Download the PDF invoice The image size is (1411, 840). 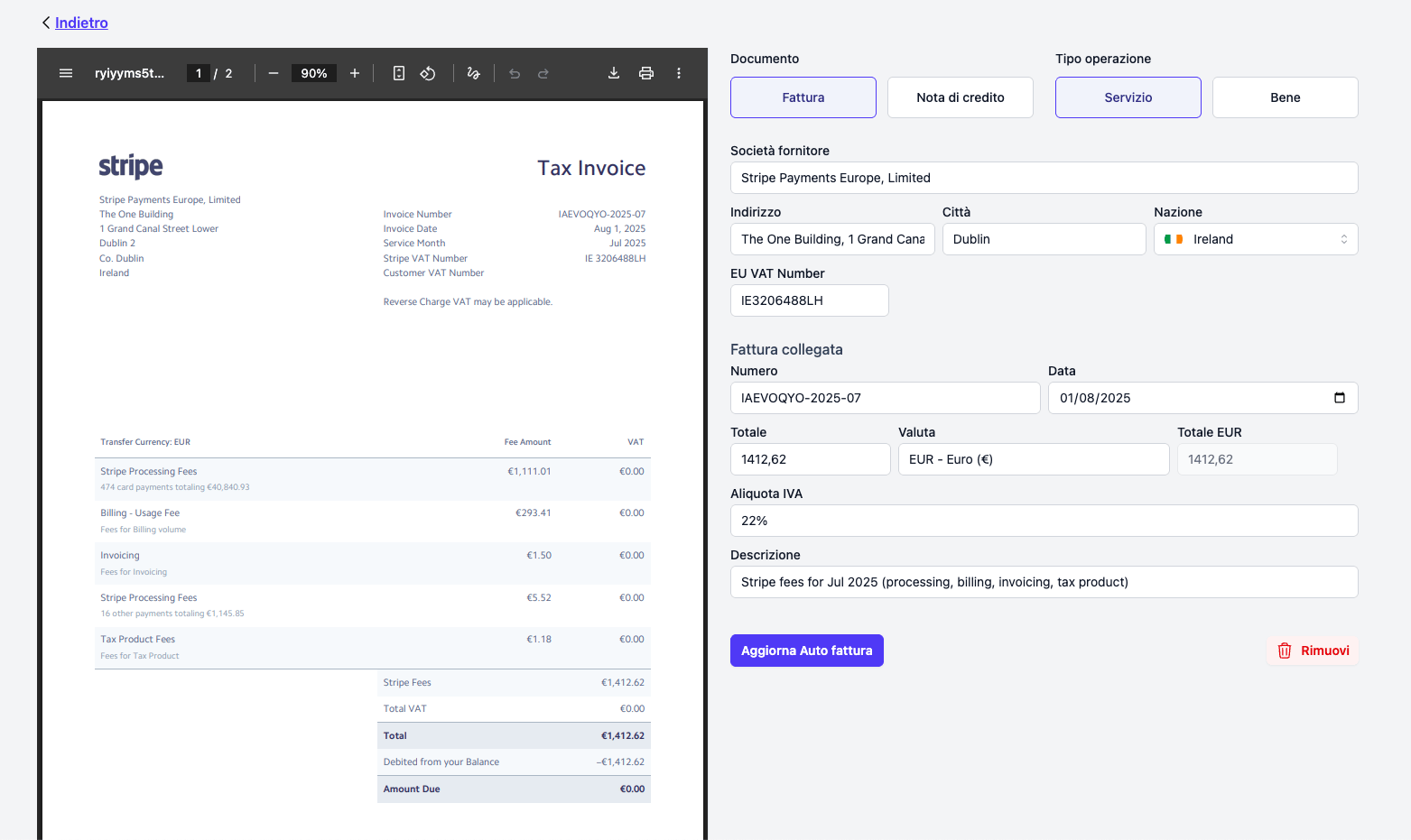pyautogui.click(x=614, y=73)
